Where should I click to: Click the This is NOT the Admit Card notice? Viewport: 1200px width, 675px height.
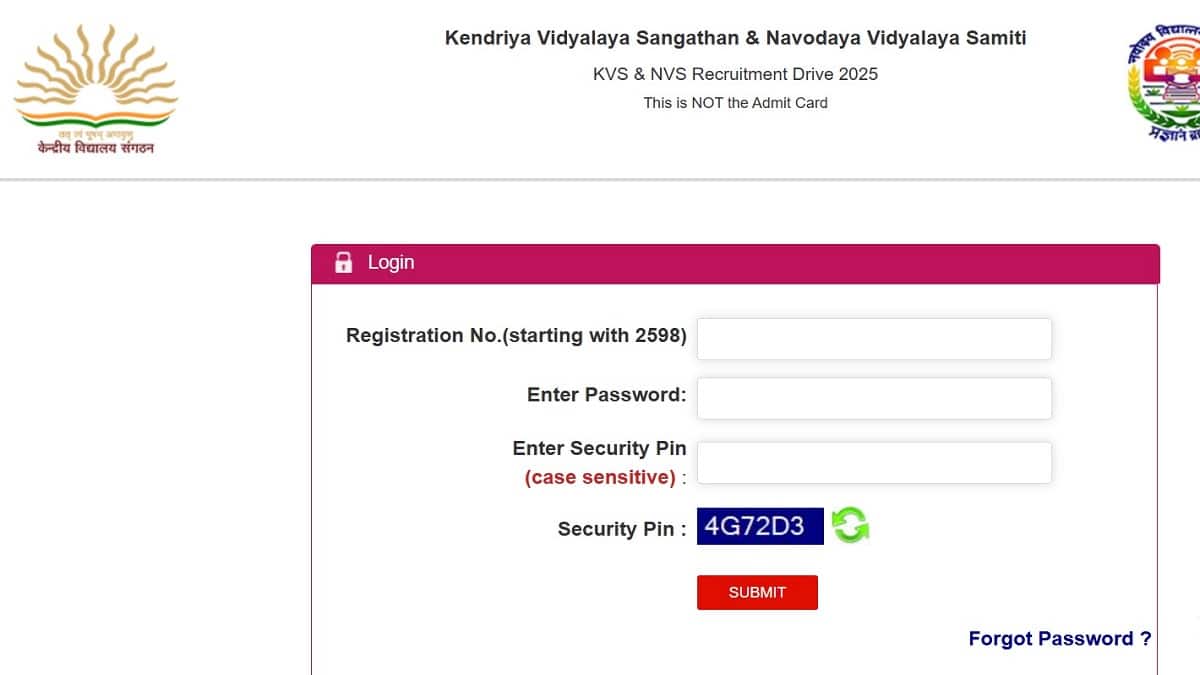coord(735,102)
